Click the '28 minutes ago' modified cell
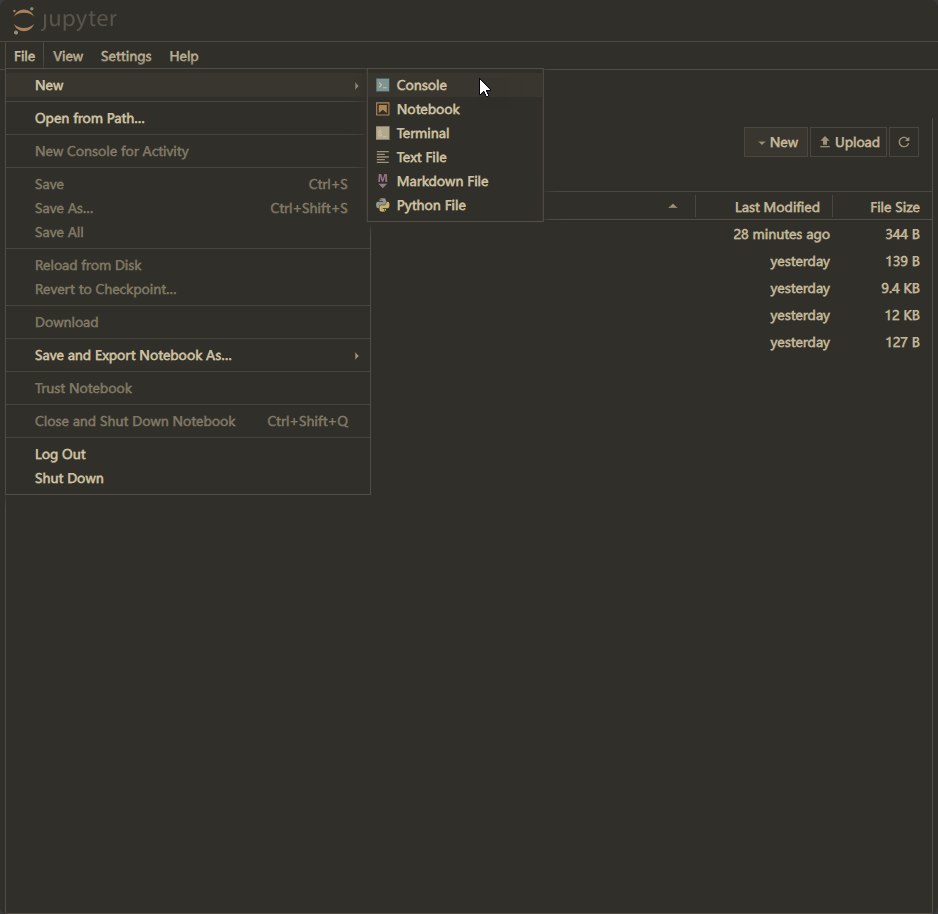This screenshot has width=938, height=914. pos(781,234)
